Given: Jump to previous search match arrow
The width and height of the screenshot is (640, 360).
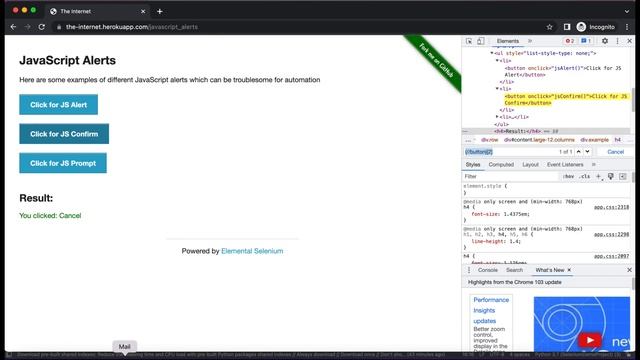Looking at the screenshot, I should click(578, 151).
